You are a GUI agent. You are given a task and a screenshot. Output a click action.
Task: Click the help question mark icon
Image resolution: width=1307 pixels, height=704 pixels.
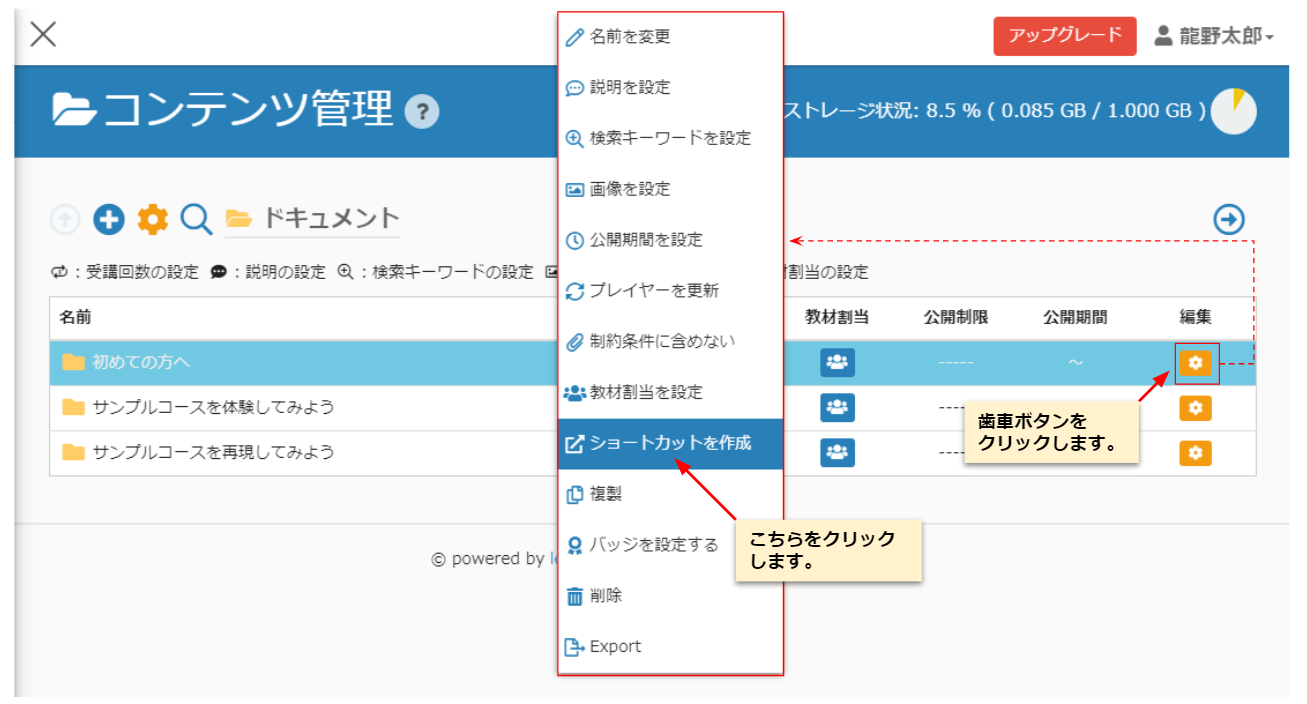(x=422, y=112)
